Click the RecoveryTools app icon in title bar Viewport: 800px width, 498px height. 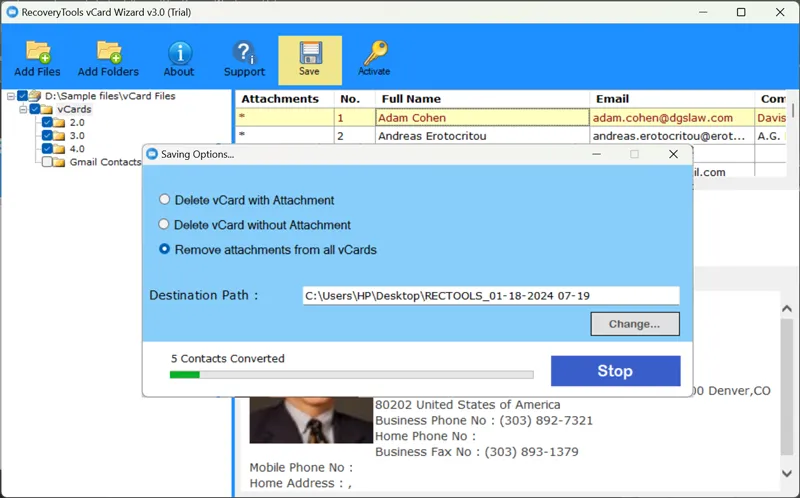coord(12,12)
